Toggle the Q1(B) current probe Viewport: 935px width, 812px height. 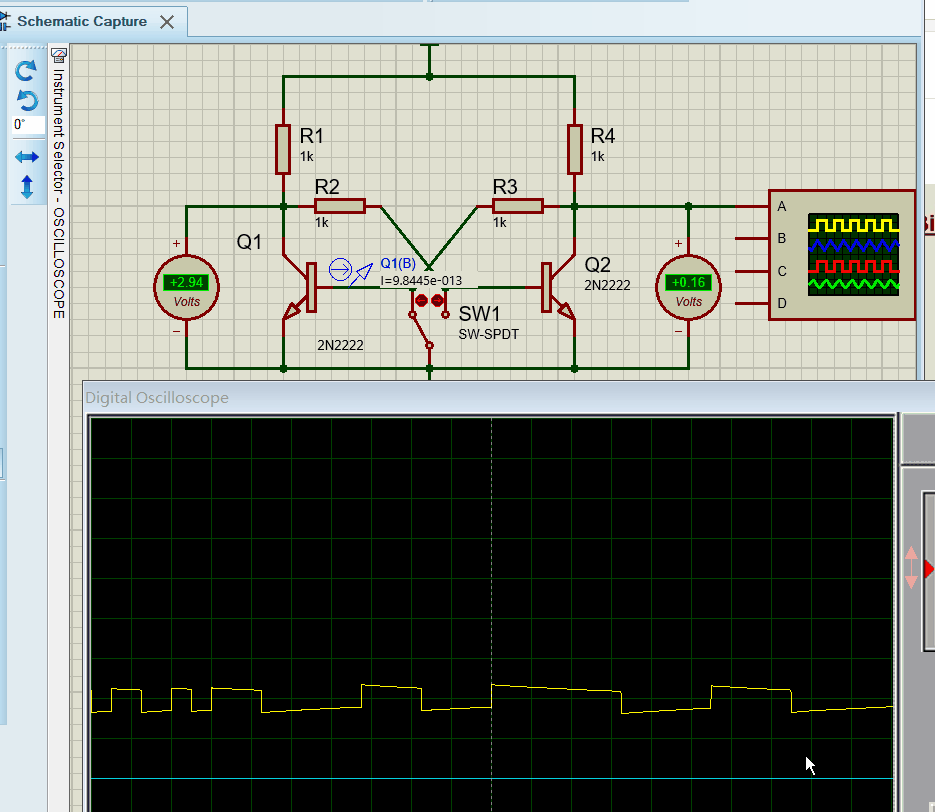tap(340, 268)
